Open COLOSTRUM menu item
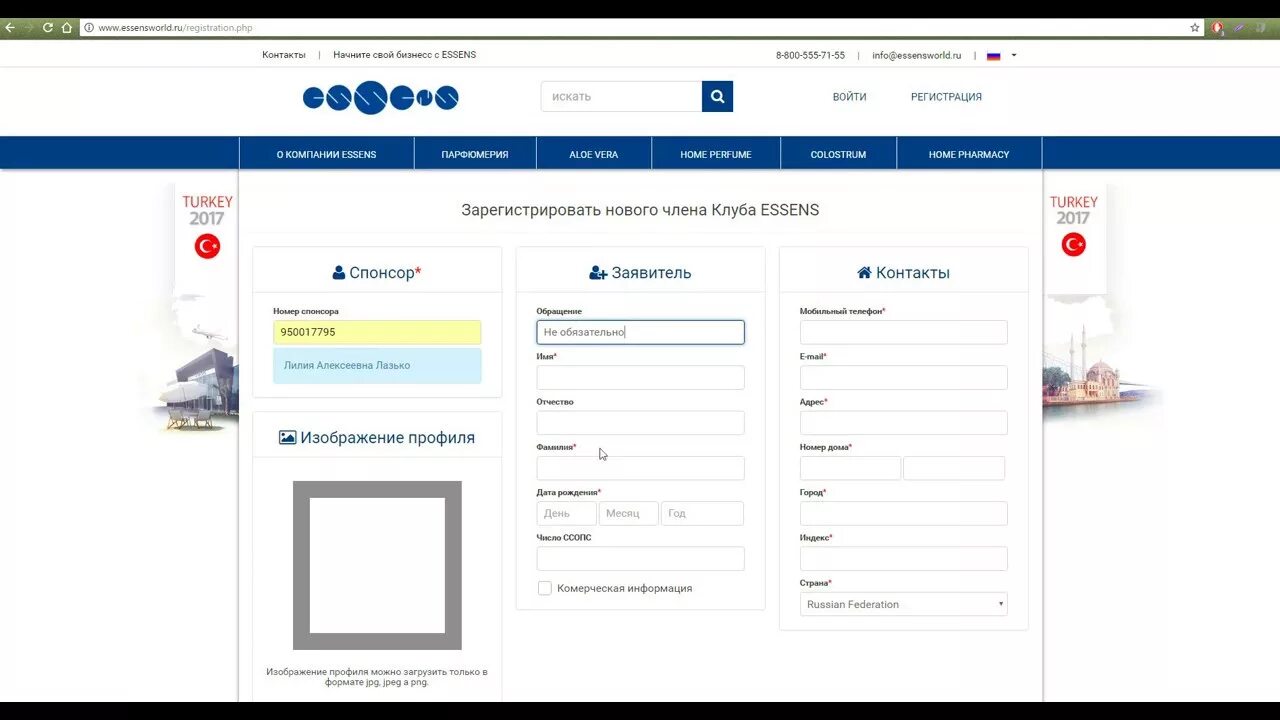This screenshot has width=1280, height=720. coord(839,154)
